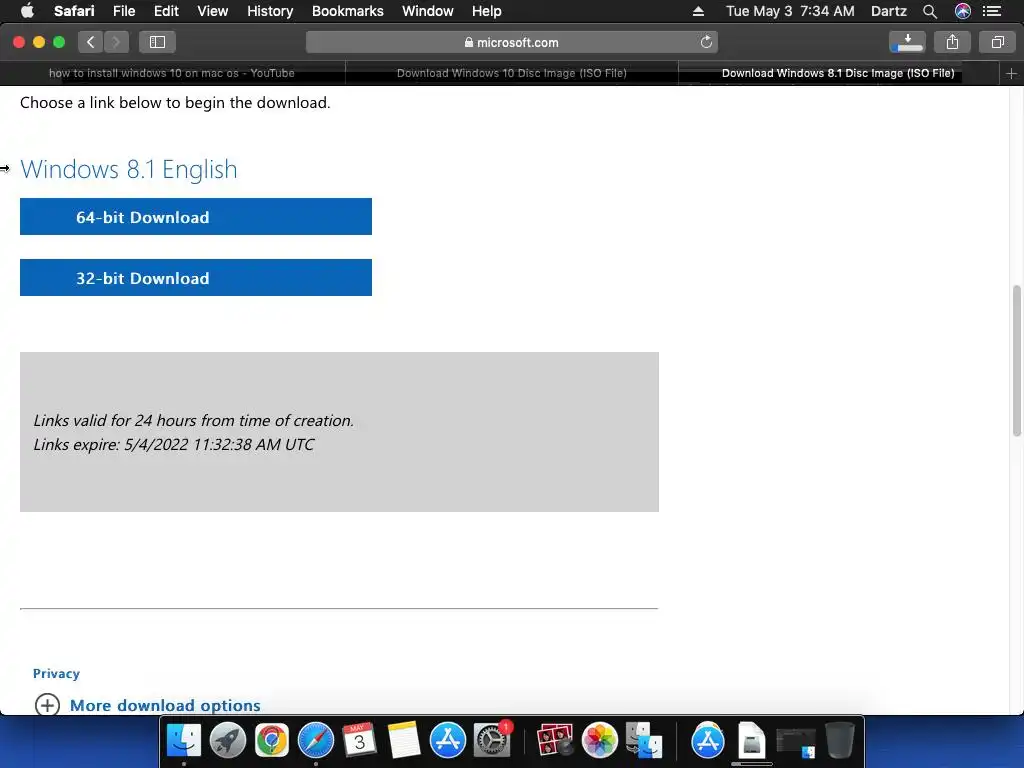Image resolution: width=1024 pixels, height=768 pixels.
Task: Open the Safari share menu
Action: pyautogui.click(x=952, y=42)
